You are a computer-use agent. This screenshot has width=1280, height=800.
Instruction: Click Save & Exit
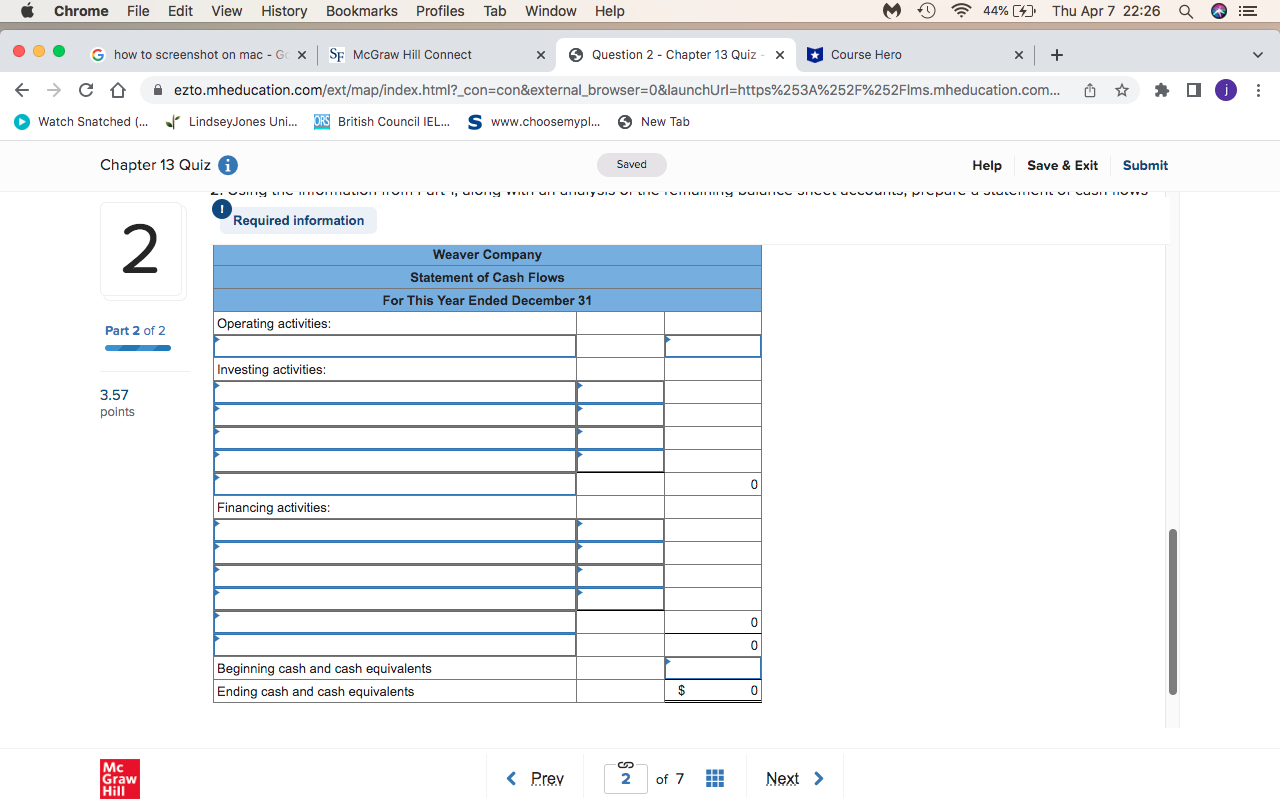coord(1061,165)
